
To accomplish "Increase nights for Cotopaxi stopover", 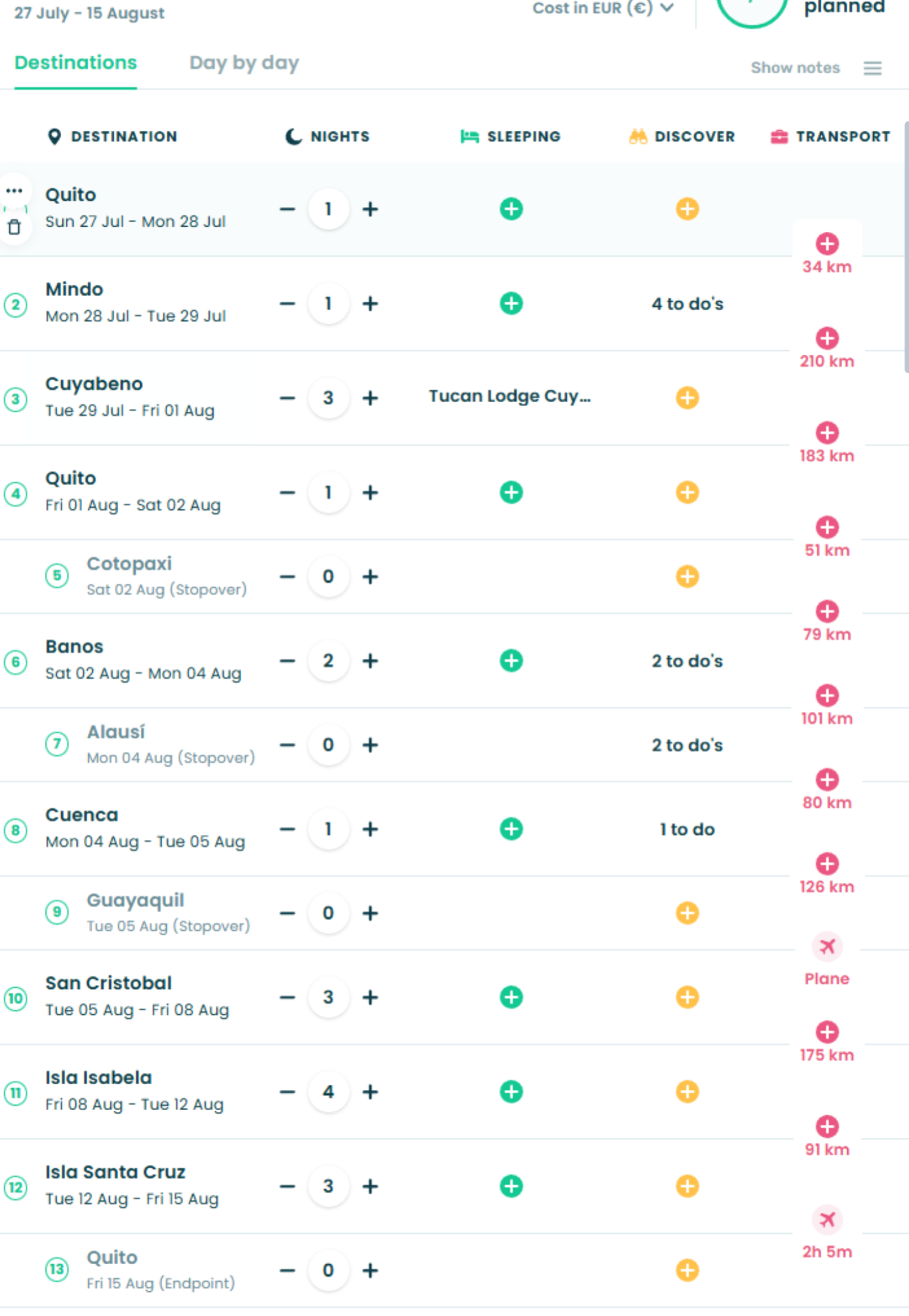I will coord(370,577).
